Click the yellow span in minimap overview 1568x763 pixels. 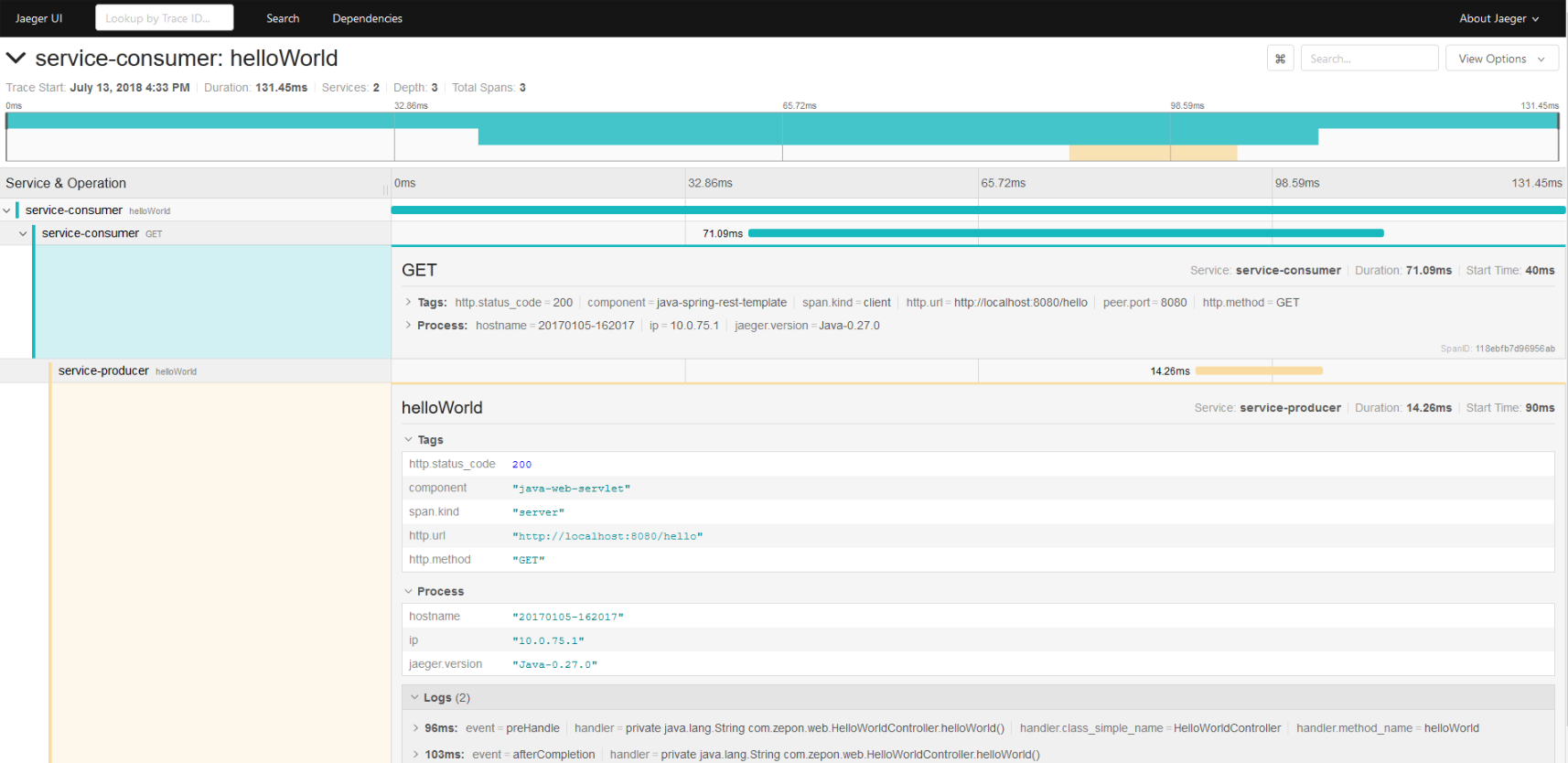[x=1154, y=153]
